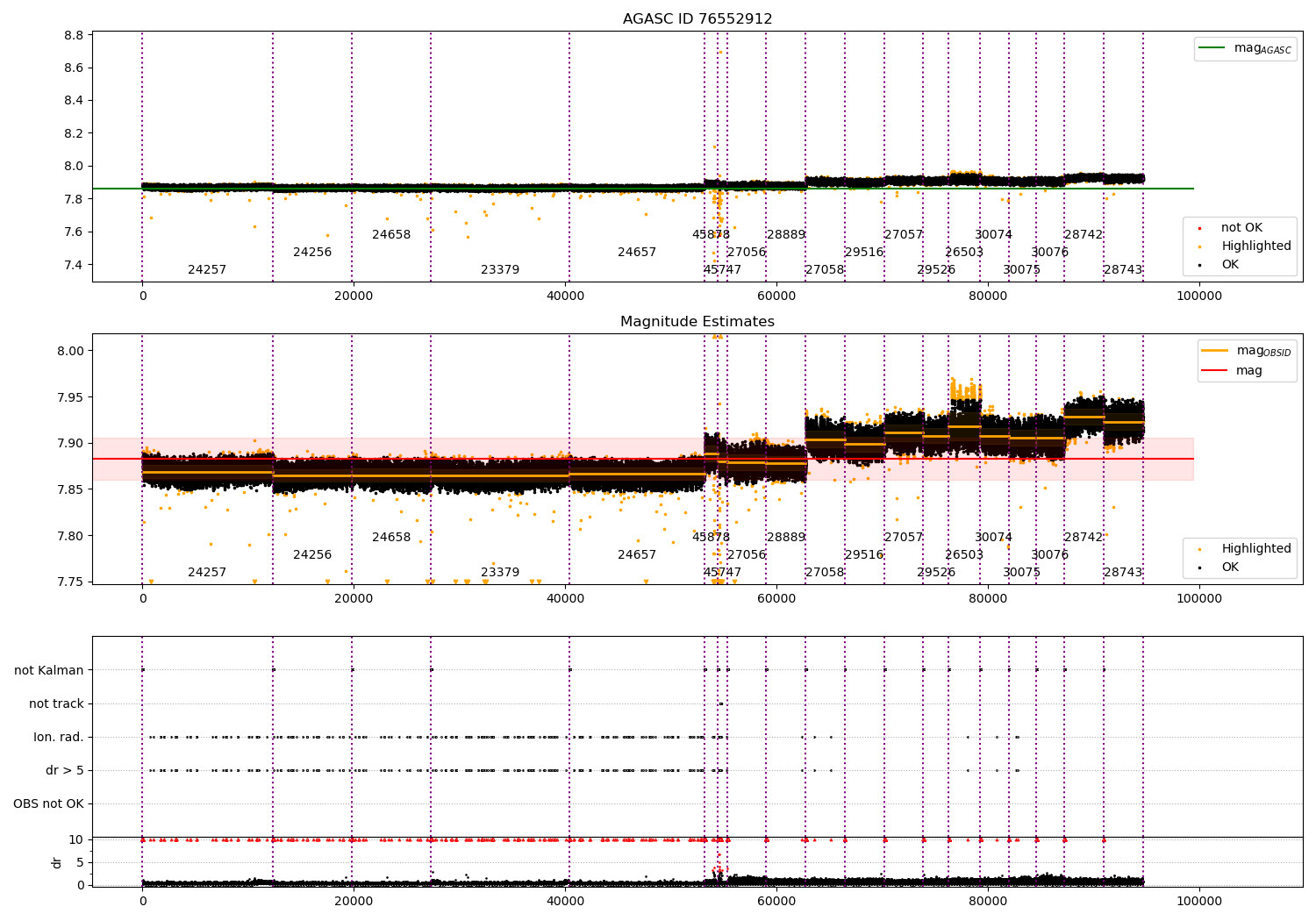Click the 'Ion. rad.' axis label
The height and width of the screenshot is (921, 1316).
pos(59,738)
